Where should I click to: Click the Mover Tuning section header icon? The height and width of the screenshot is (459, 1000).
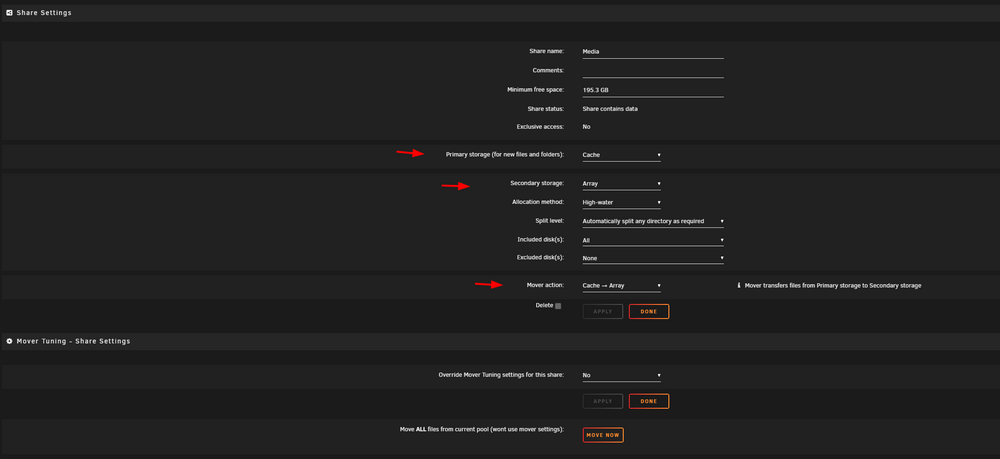tap(10, 341)
